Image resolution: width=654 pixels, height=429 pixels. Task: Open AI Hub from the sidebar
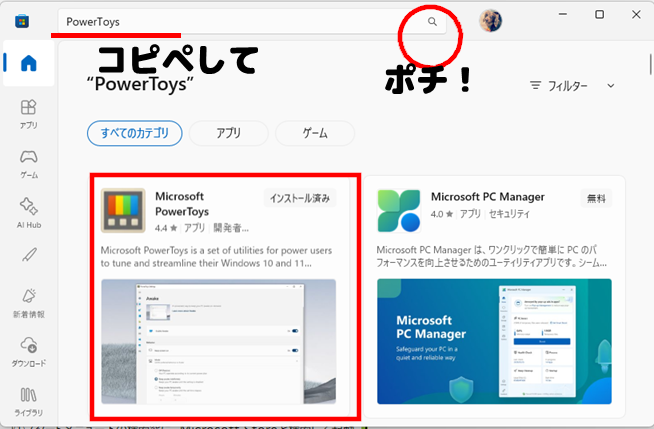[29, 211]
